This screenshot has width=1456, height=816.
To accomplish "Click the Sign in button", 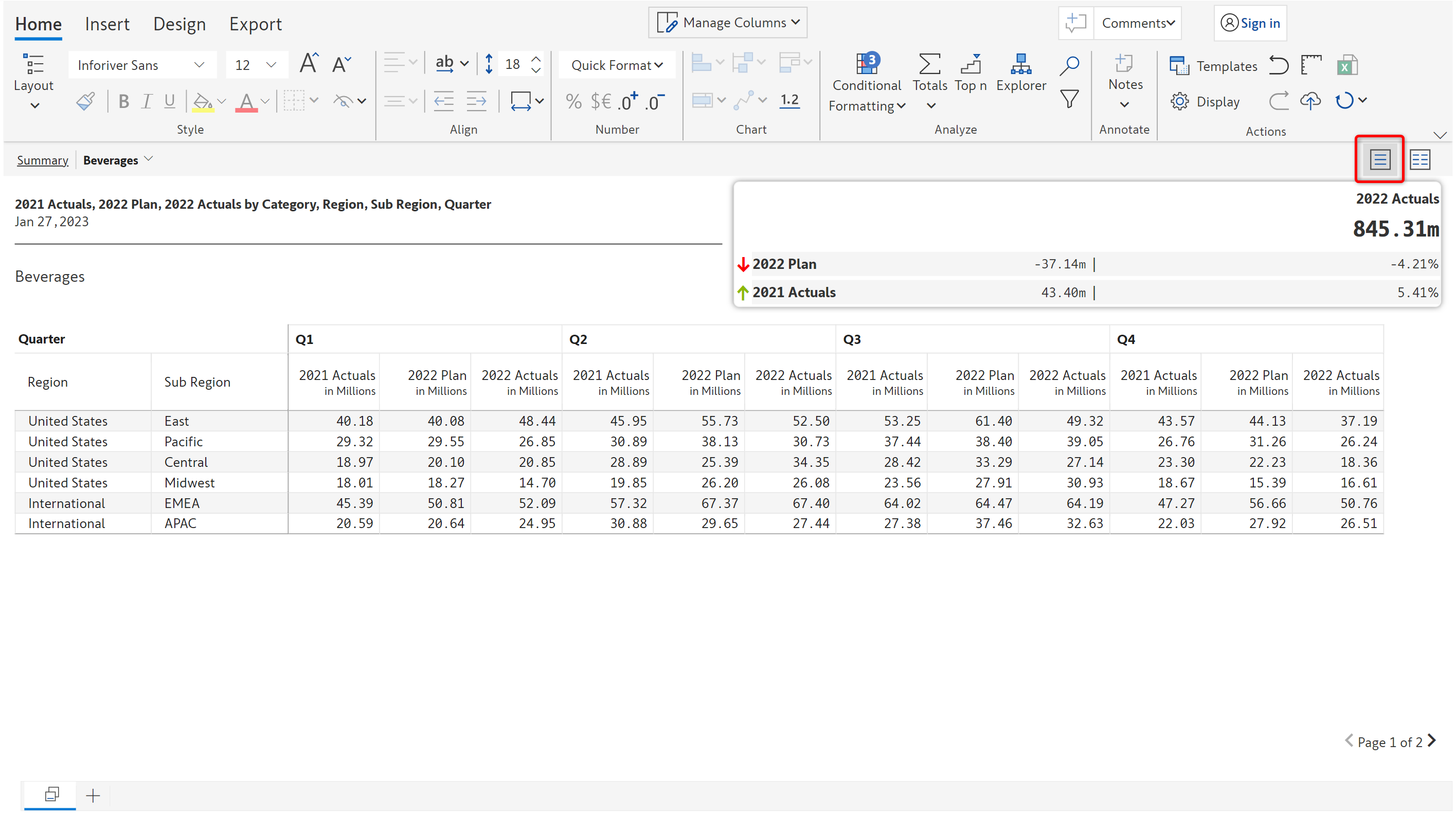I will [1250, 23].
